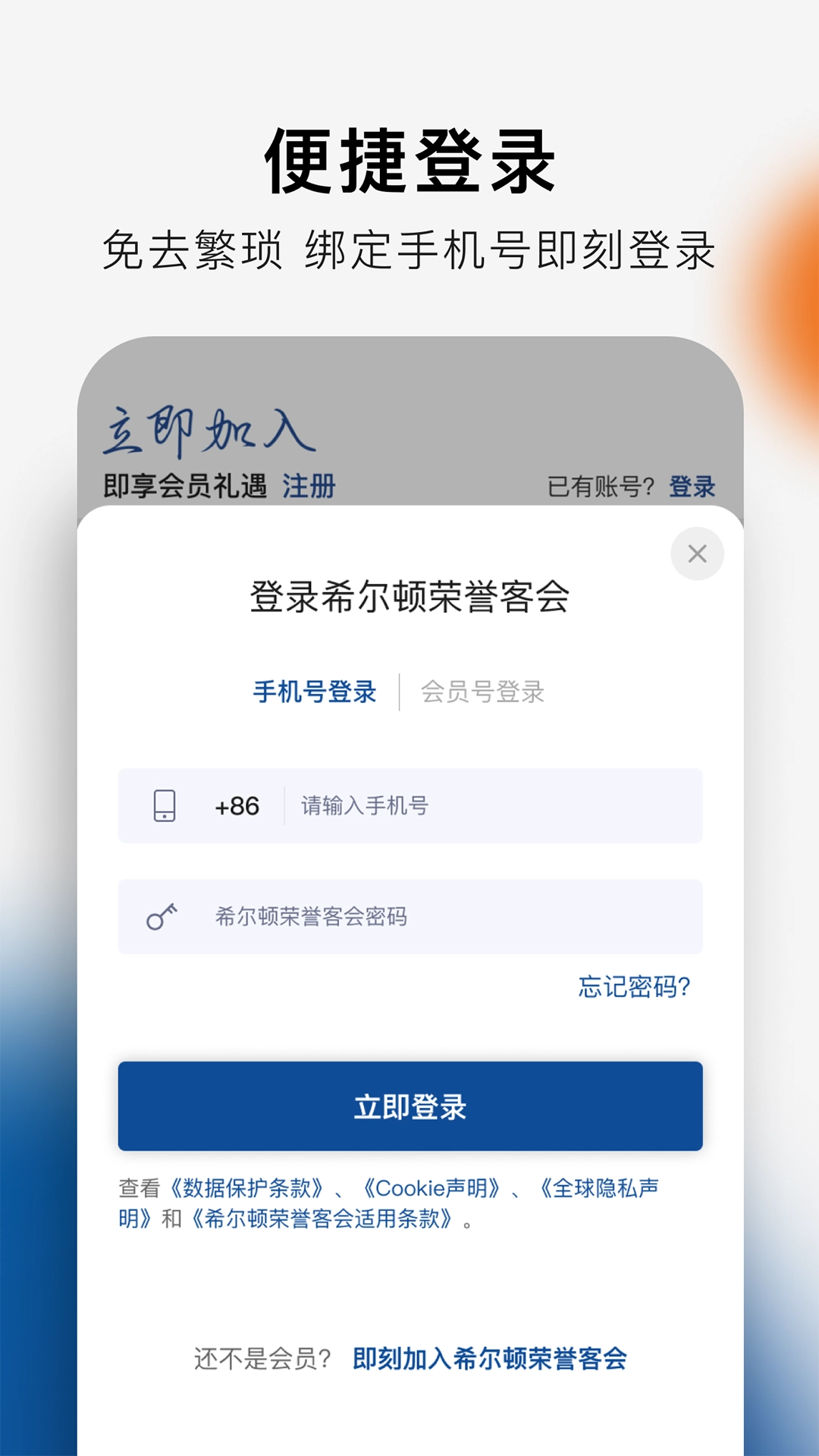Image resolution: width=819 pixels, height=1456 pixels.
Task: Open the 忘记密码? link
Action: click(635, 987)
